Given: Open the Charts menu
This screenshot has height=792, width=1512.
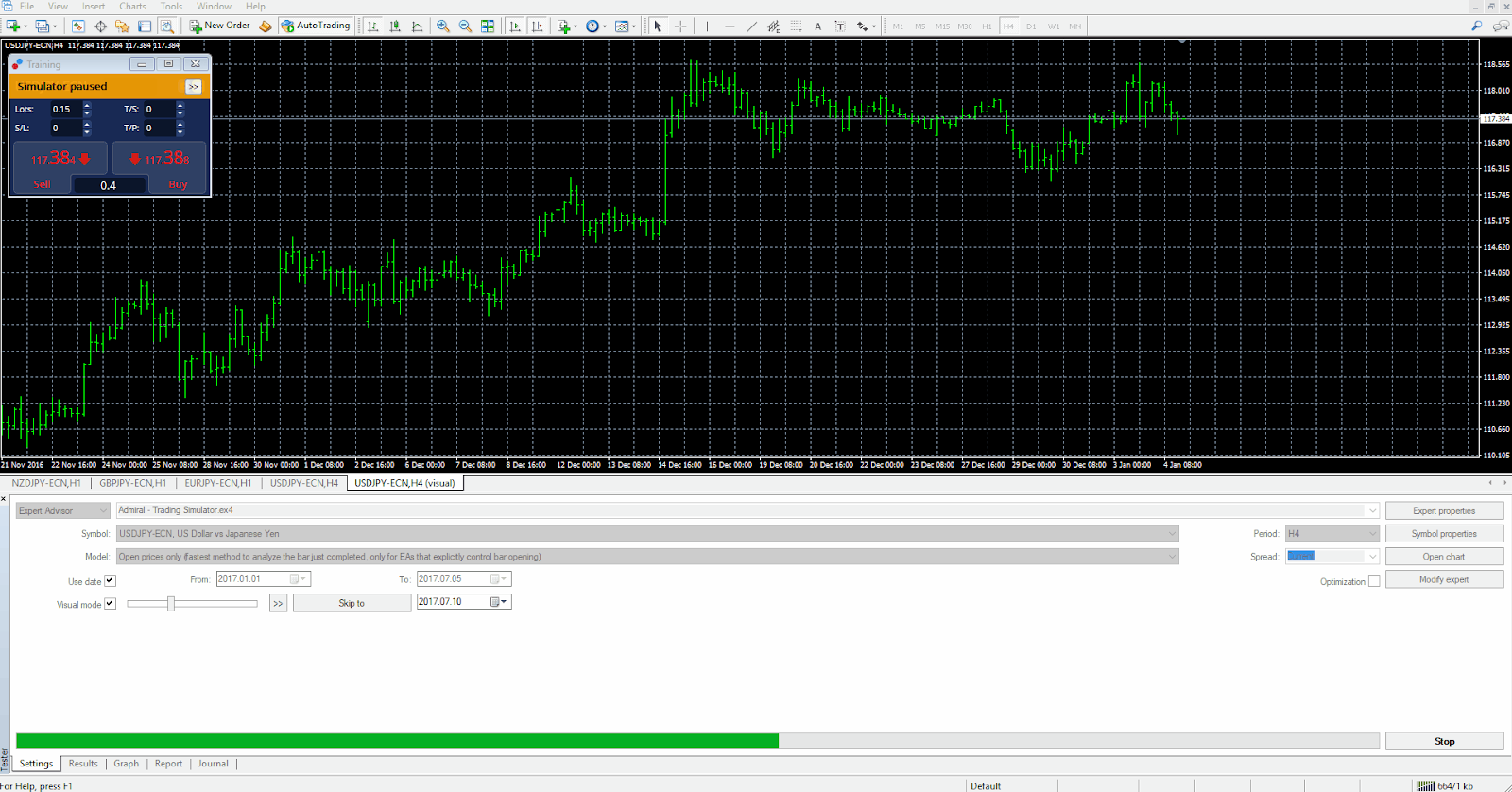Looking at the screenshot, I should coord(132,7).
